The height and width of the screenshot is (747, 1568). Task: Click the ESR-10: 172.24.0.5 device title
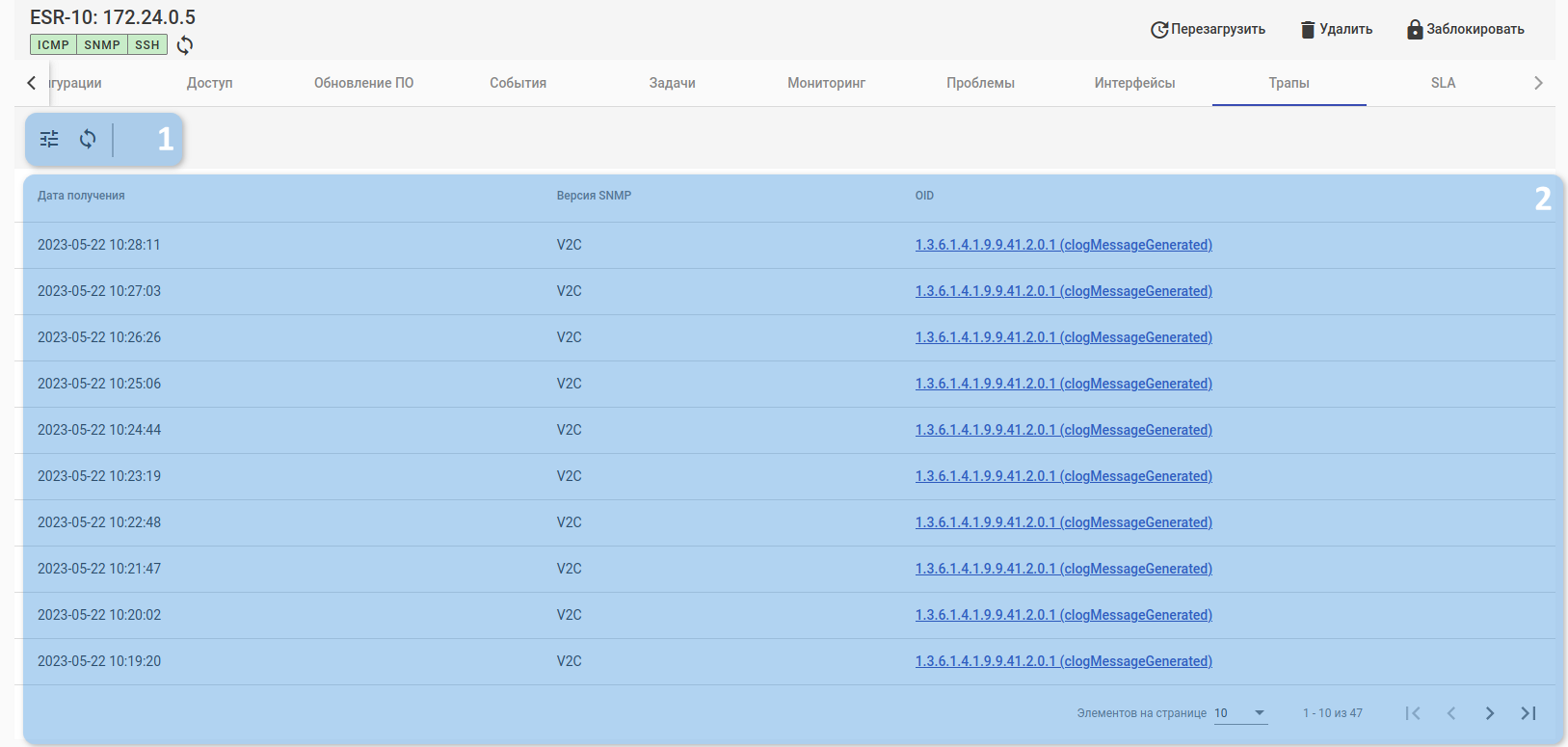113,17
